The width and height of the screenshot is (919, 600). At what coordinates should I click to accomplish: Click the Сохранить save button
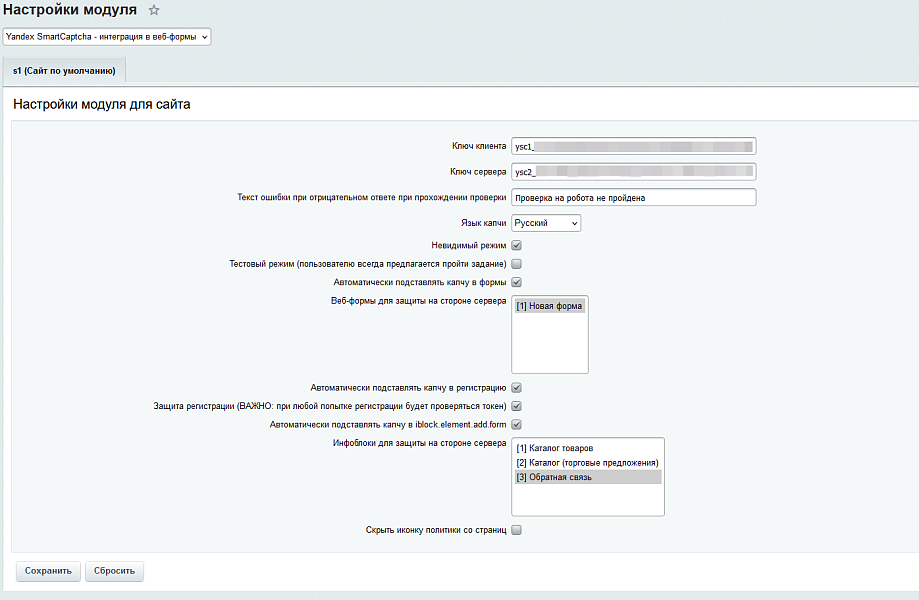click(x=48, y=571)
